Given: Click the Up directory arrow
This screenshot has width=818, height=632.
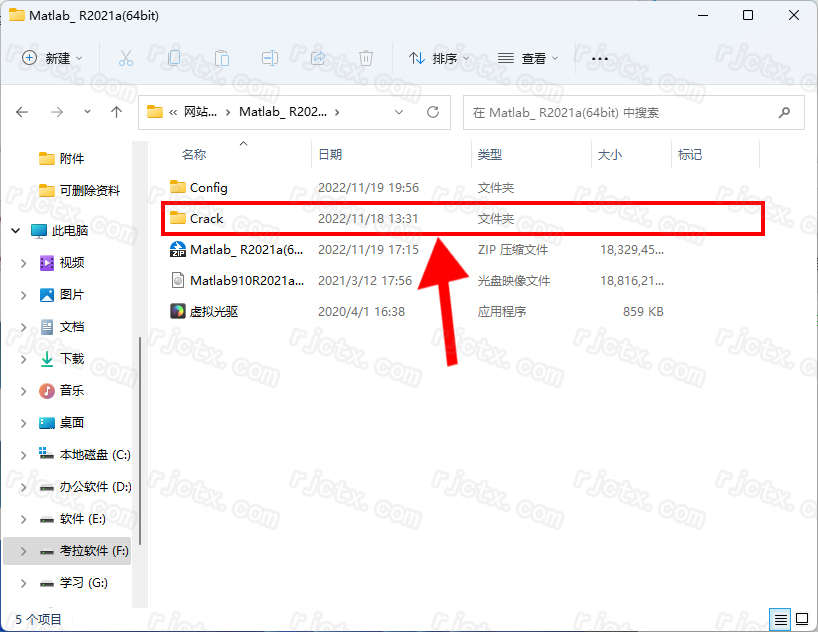Looking at the screenshot, I should click(x=117, y=112).
